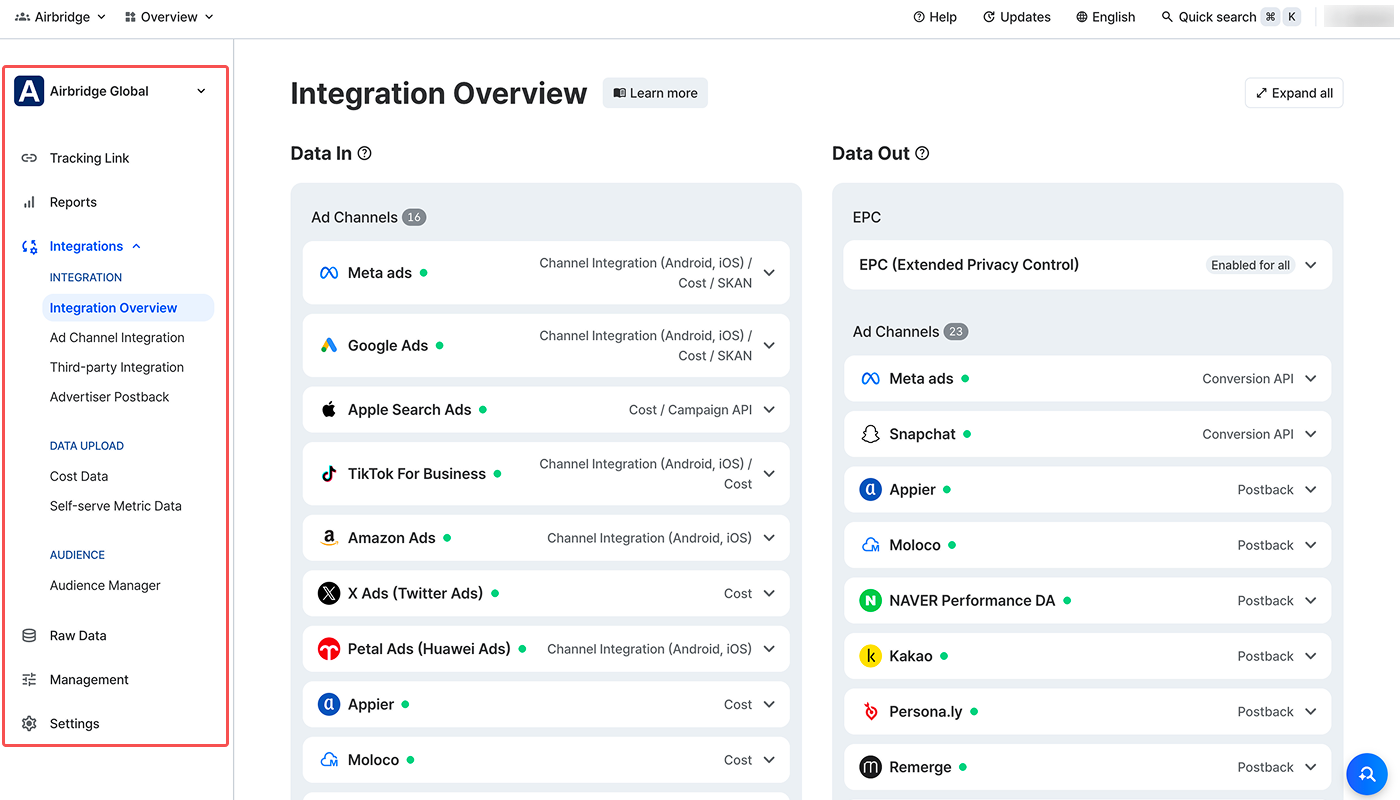Expand the Petal Ads (Huawei Ads) row

click(x=769, y=649)
